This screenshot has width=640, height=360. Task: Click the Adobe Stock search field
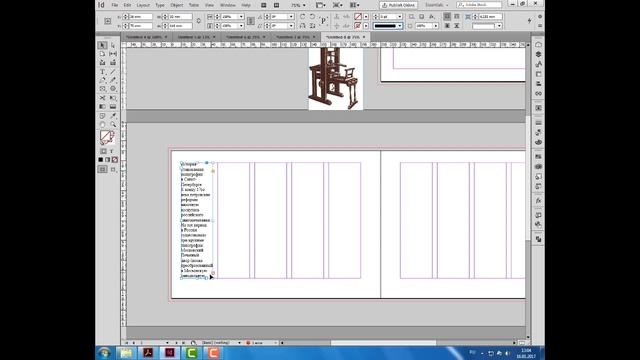point(480,5)
